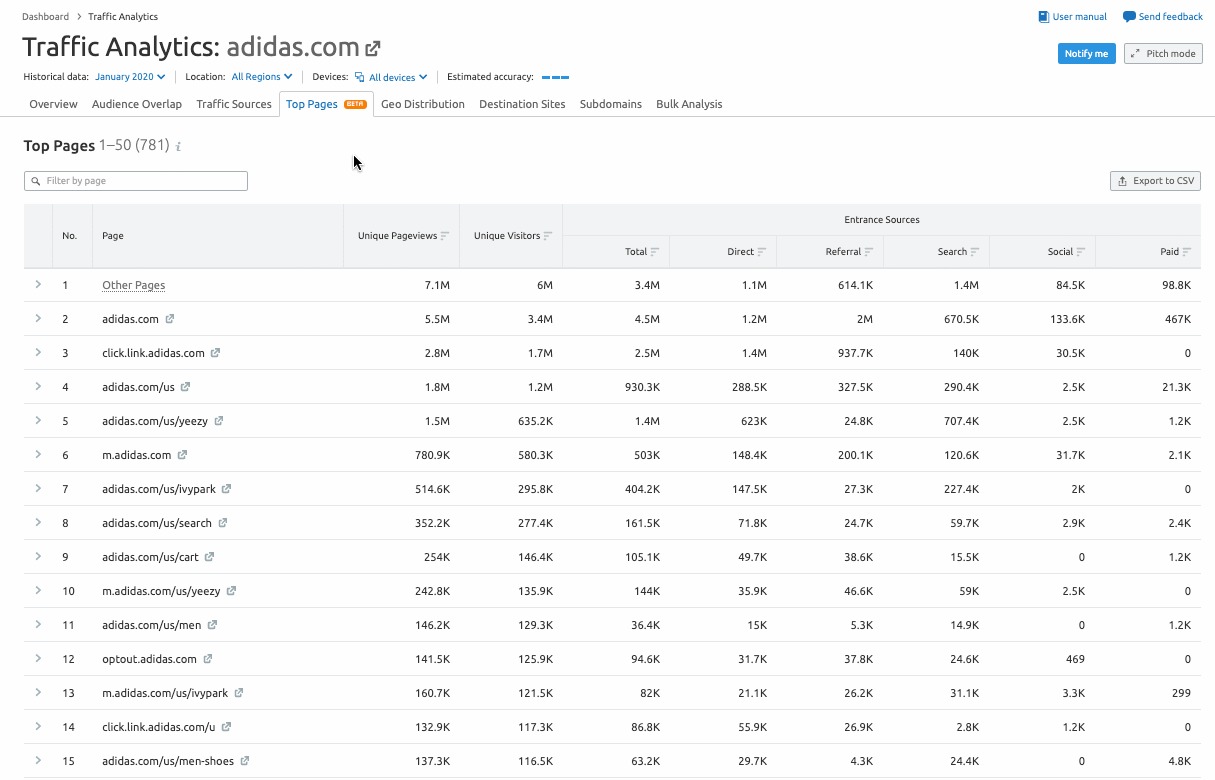
Task: Open external link for adidas.com/us row
Action: coord(186,387)
